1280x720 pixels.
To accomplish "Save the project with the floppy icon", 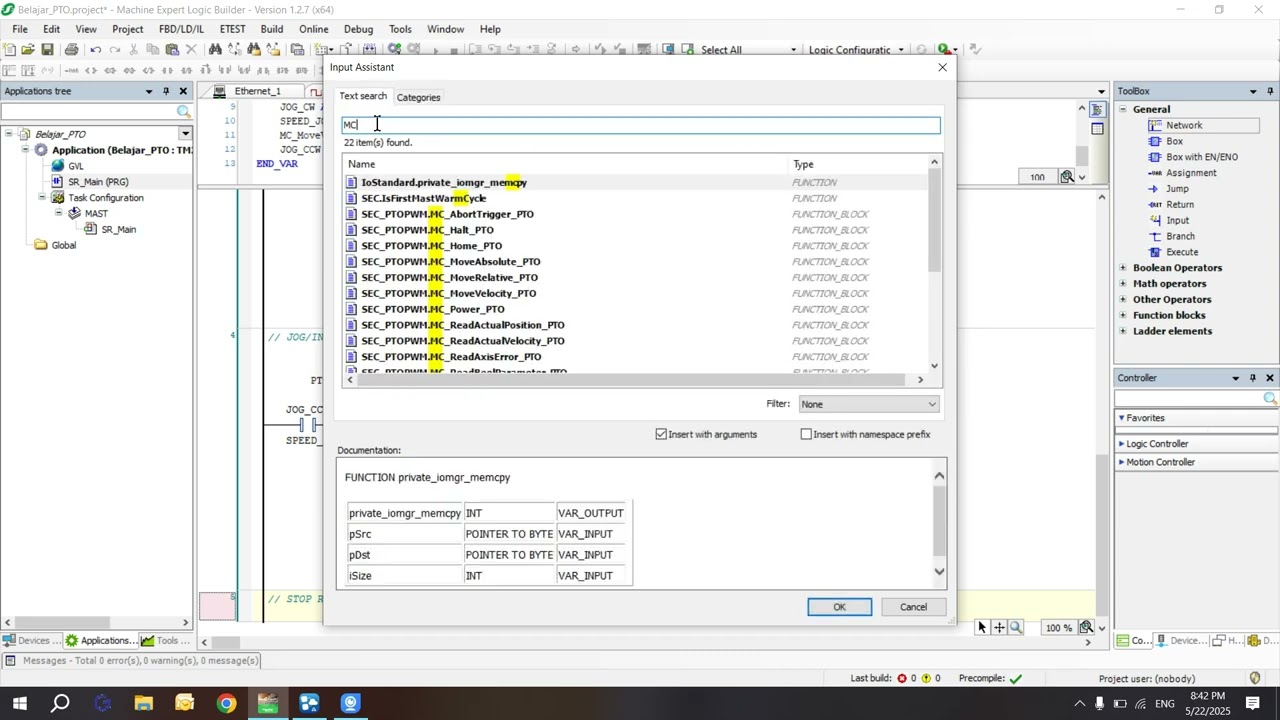I will 47,49.
